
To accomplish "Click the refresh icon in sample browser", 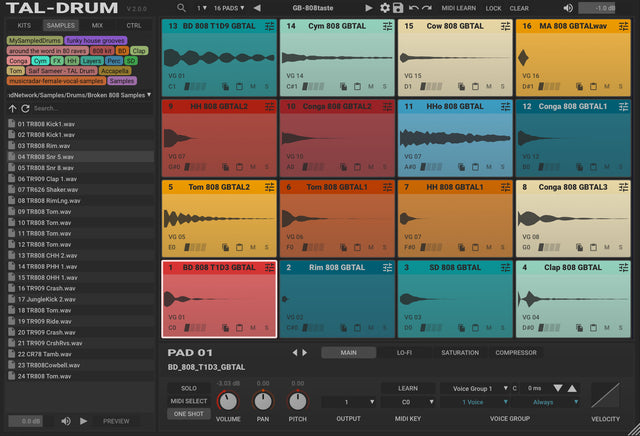I will coord(26,108).
